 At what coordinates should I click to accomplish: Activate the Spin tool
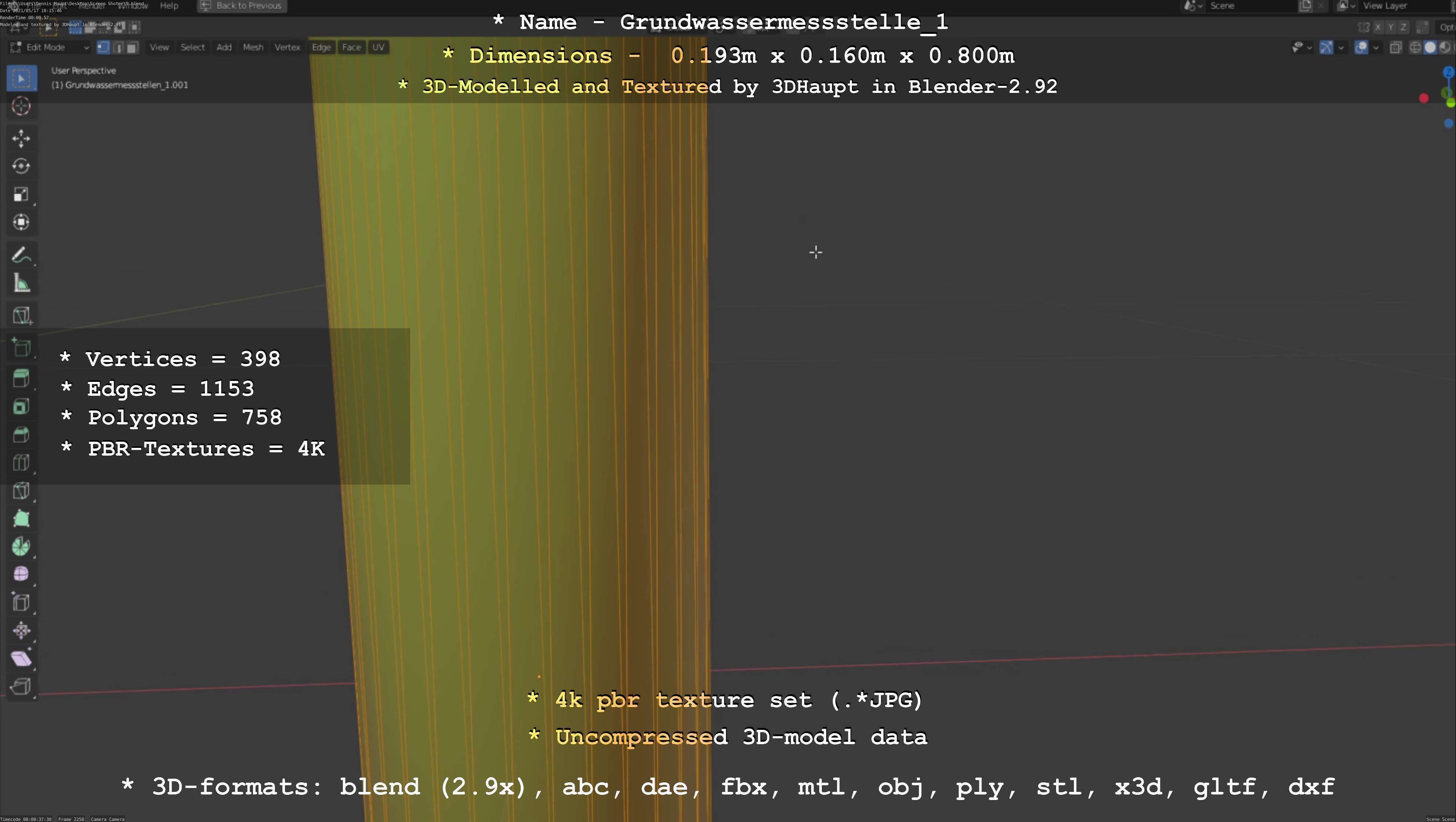coord(21,546)
